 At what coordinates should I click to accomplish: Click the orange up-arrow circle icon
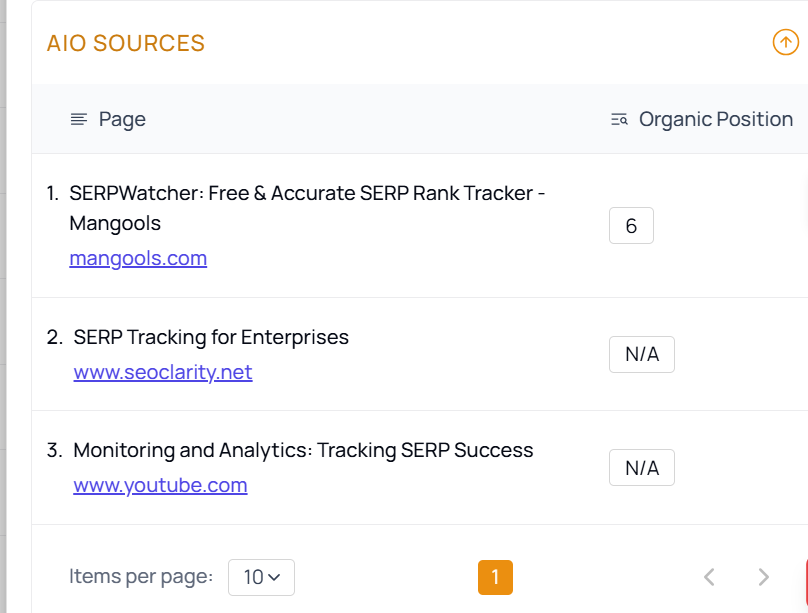[x=785, y=42]
